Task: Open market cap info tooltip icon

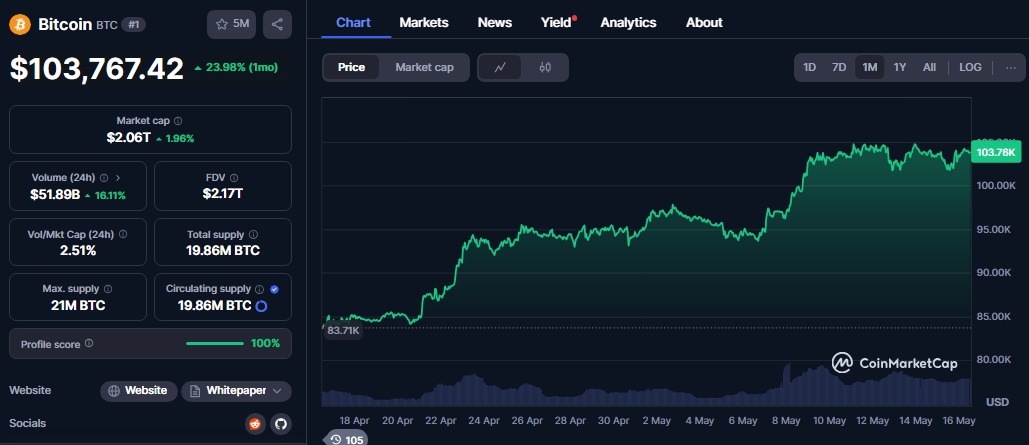Action: (x=178, y=121)
